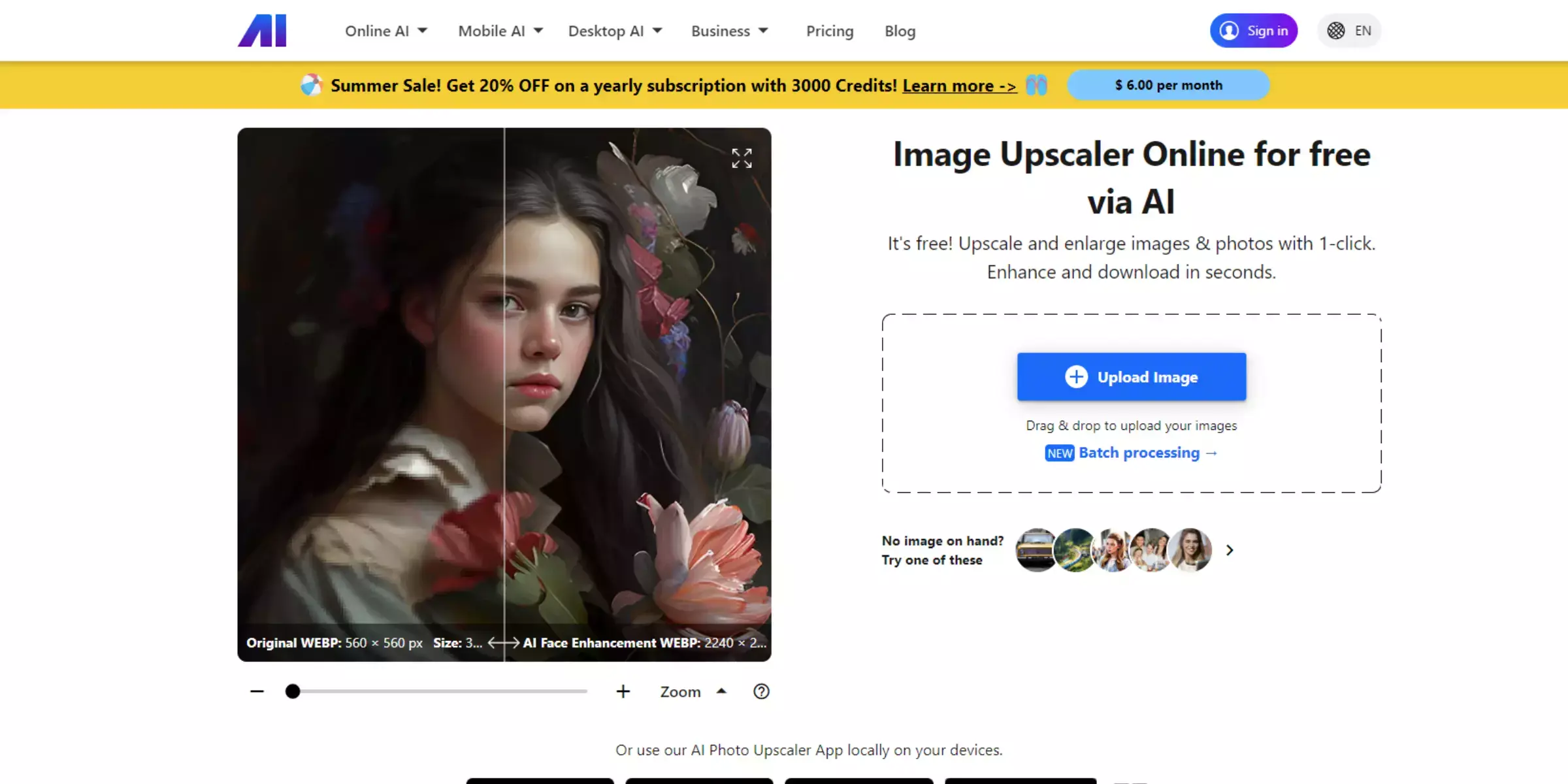
Task: Click the Sign in button
Action: pyautogui.click(x=1254, y=30)
